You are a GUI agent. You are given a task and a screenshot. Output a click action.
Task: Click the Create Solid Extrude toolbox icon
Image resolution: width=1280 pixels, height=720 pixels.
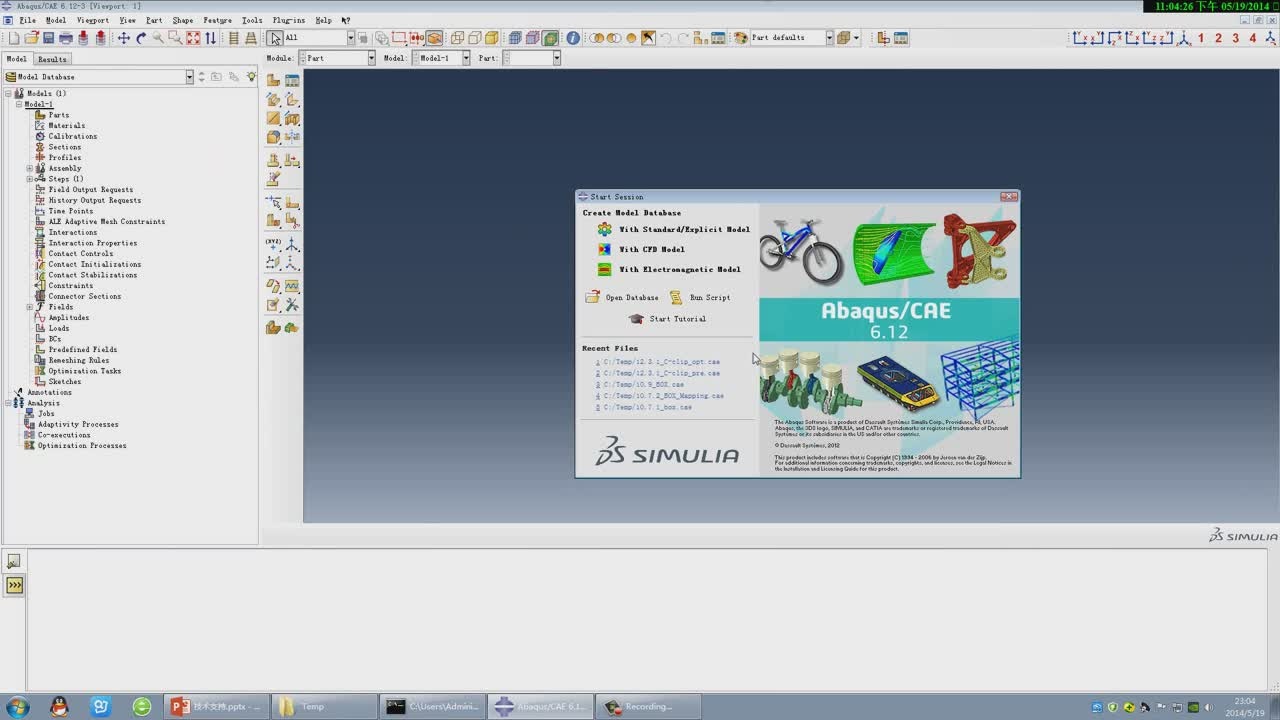[x=272, y=99]
